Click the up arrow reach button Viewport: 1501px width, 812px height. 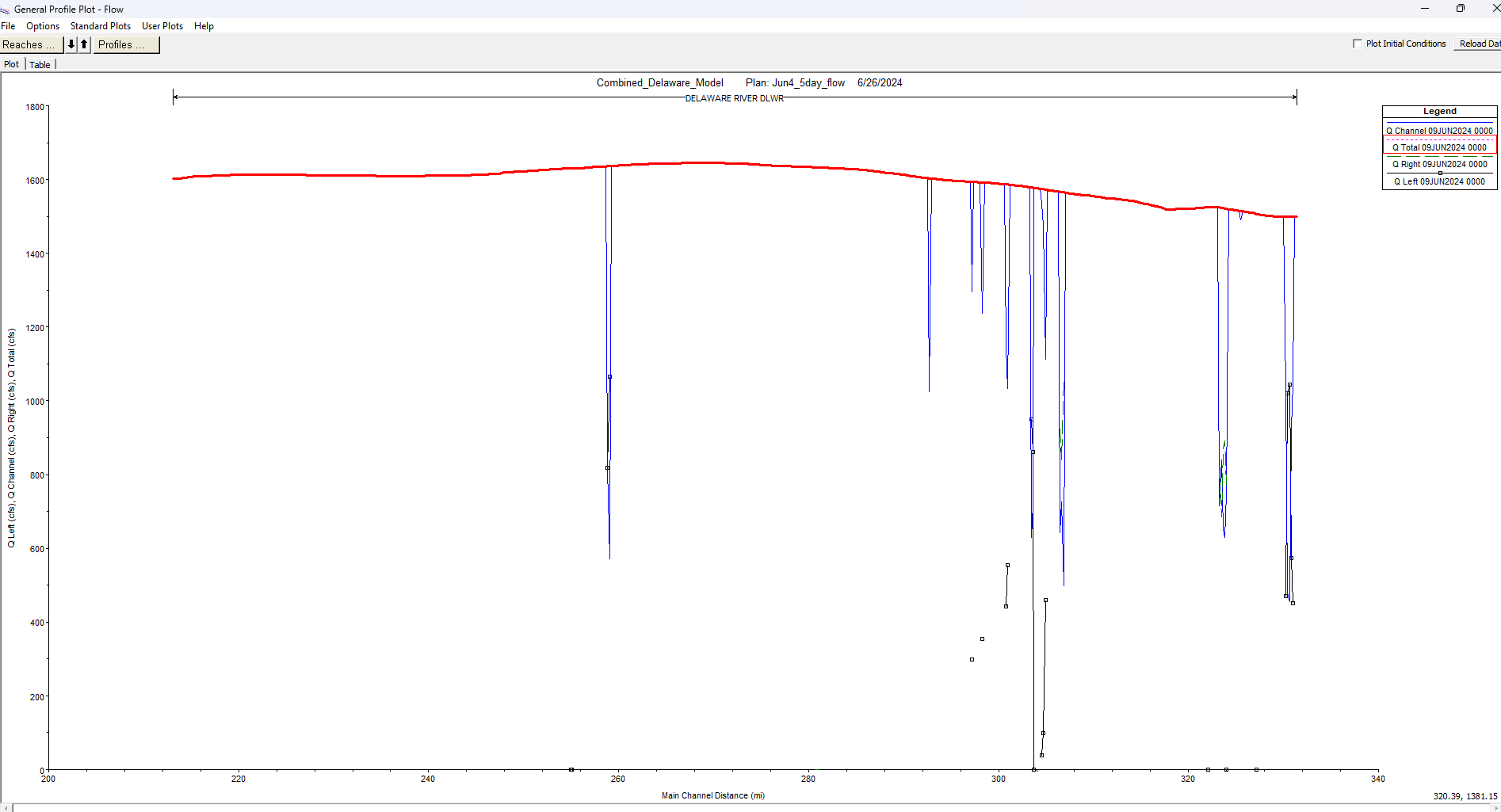pyautogui.click(x=84, y=44)
